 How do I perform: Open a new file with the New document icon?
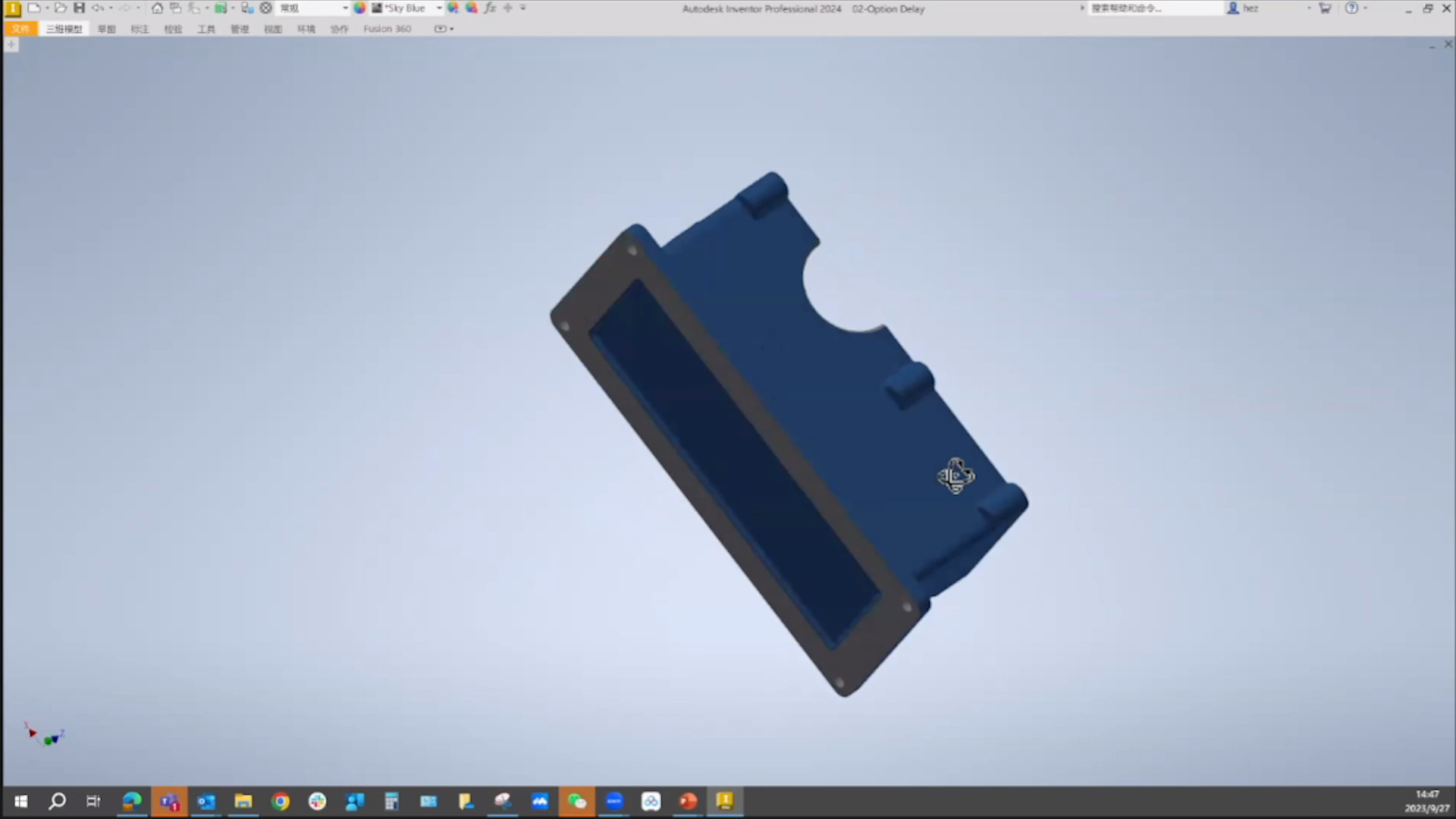coord(36,8)
